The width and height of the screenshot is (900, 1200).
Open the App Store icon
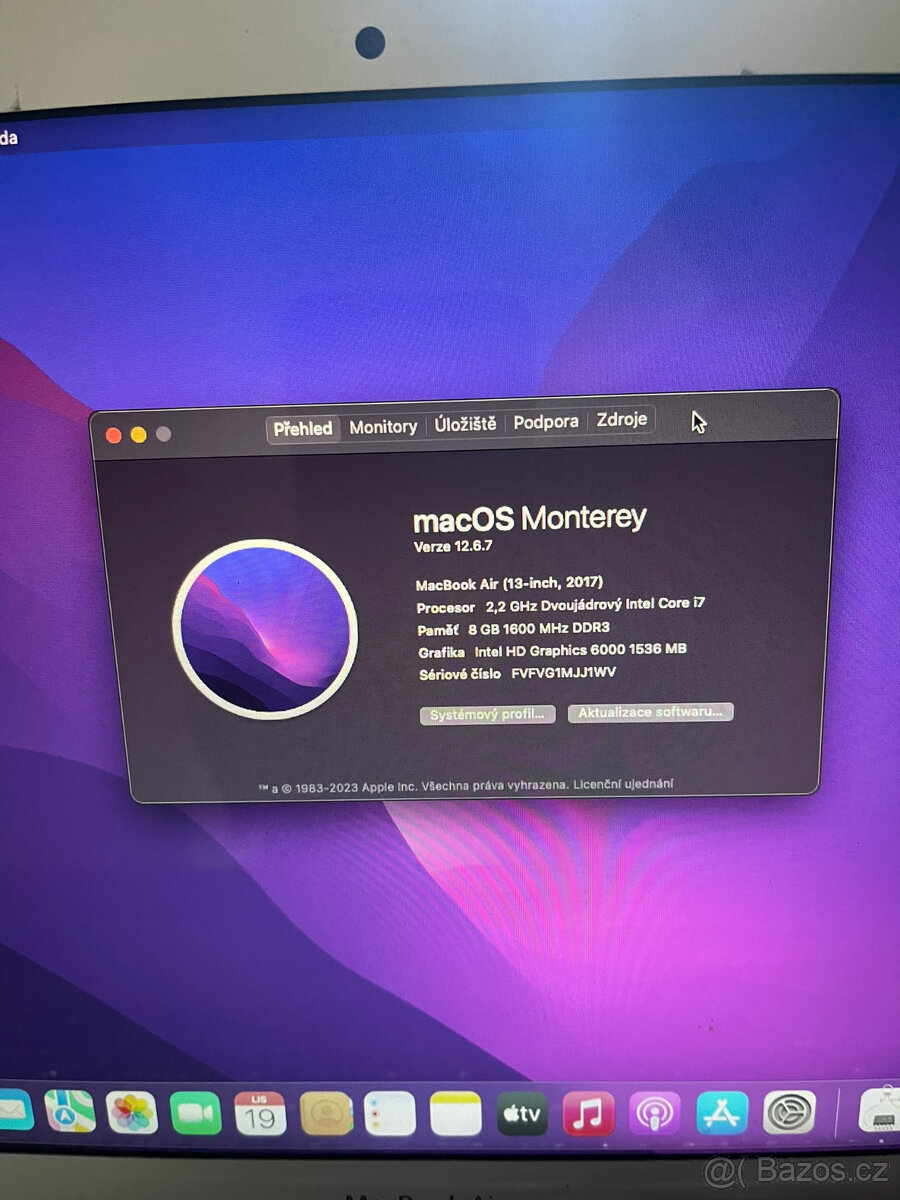point(722,1112)
